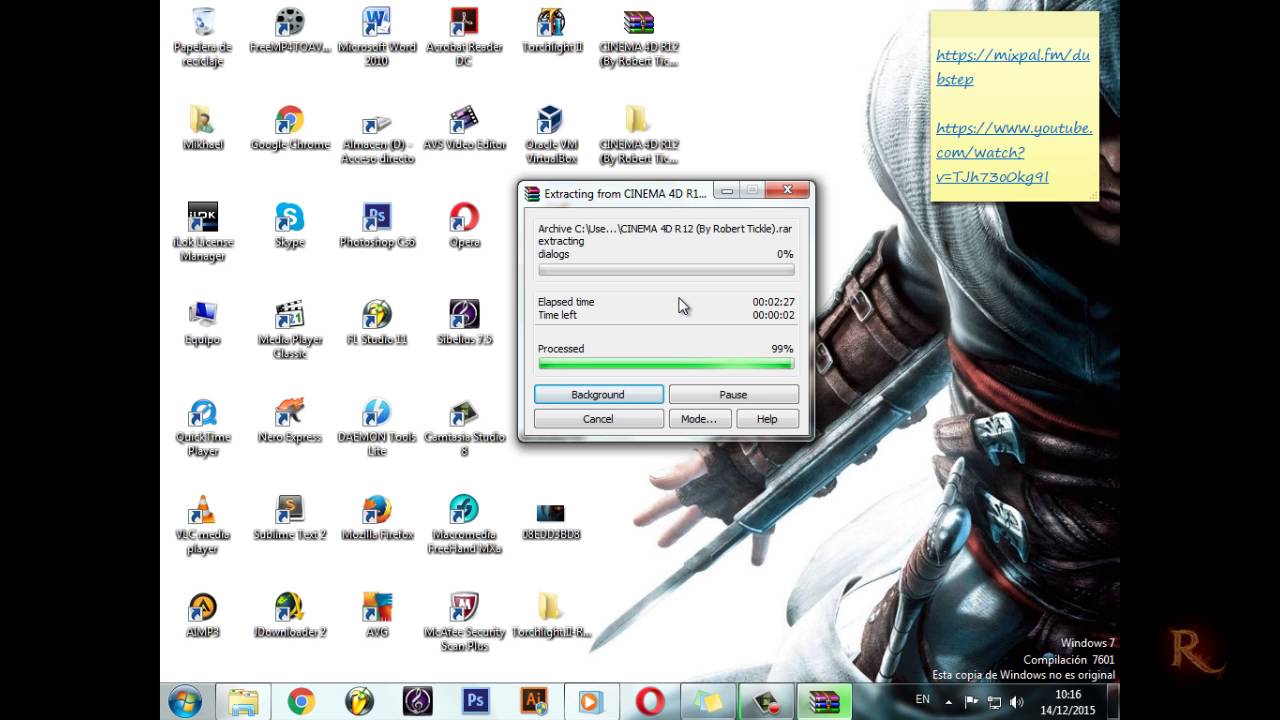Select the Equipo computer icon
This screenshot has height=720, width=1280.
point(203,323)
